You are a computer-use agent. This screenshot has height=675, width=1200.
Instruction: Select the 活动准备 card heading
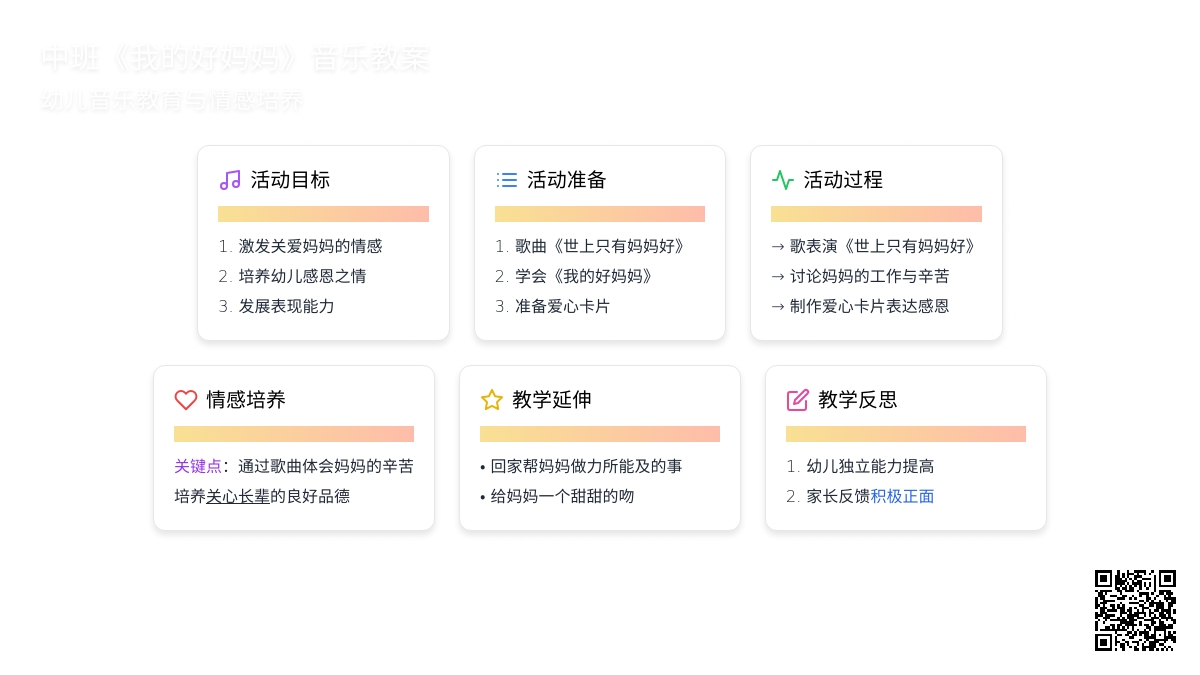[x=567, y=180]
